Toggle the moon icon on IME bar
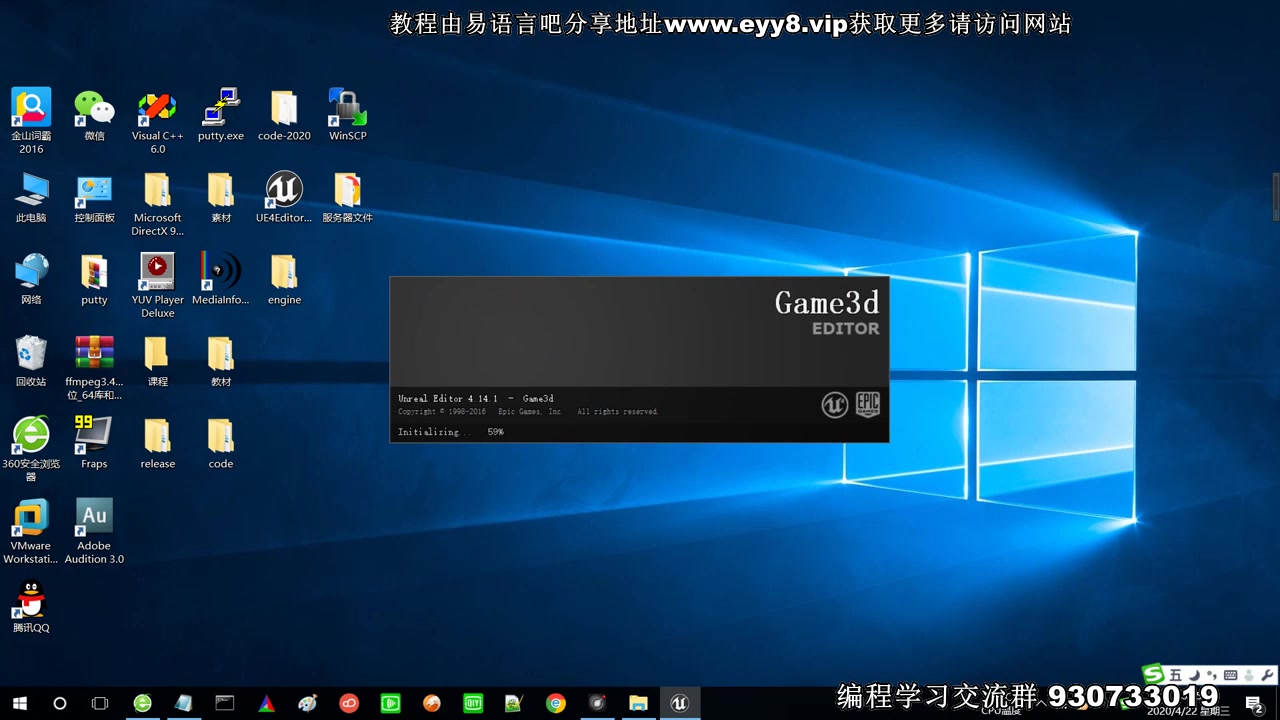This screenshot has width=1280, height=720. [x=1194, y=675]
